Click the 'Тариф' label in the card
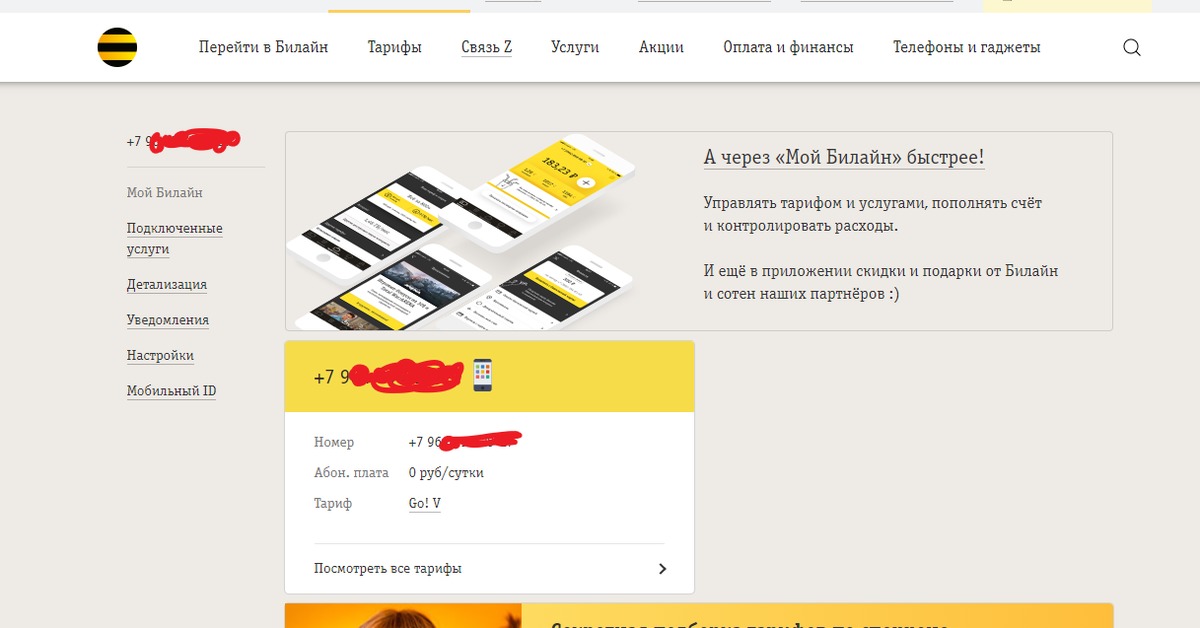 click(333, 504)
